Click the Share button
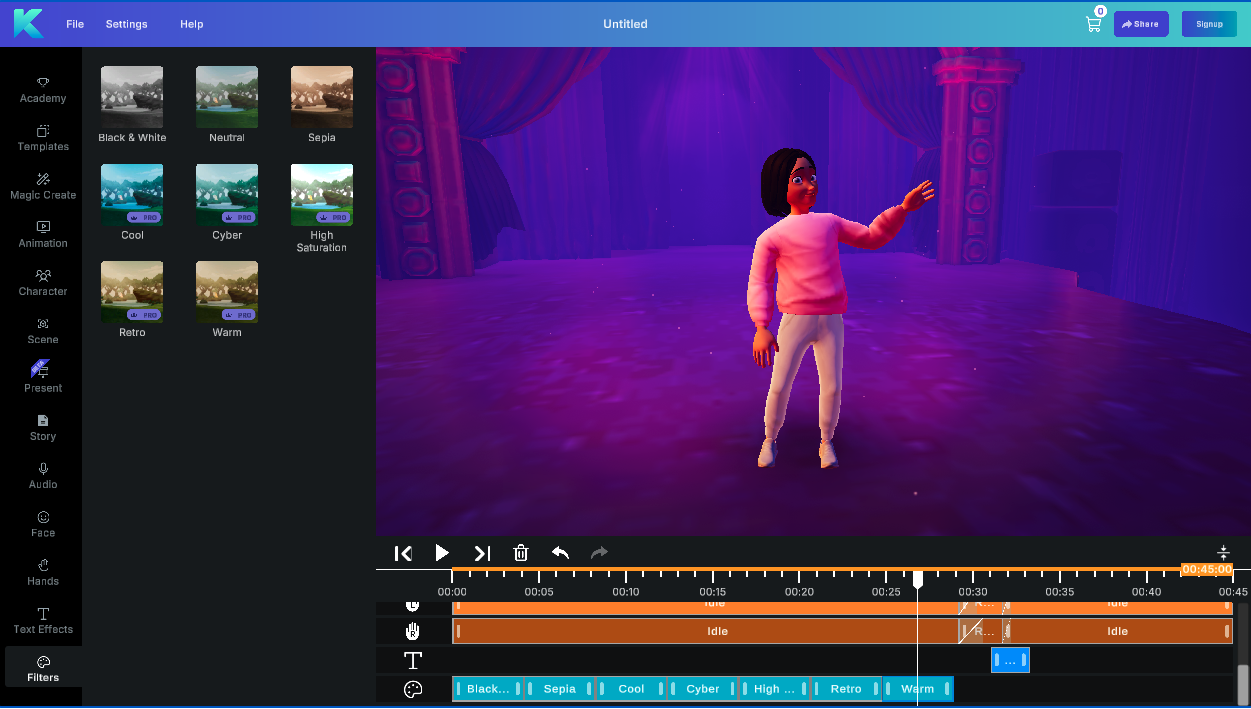 pyautogui.click(x=1141, y=23)
